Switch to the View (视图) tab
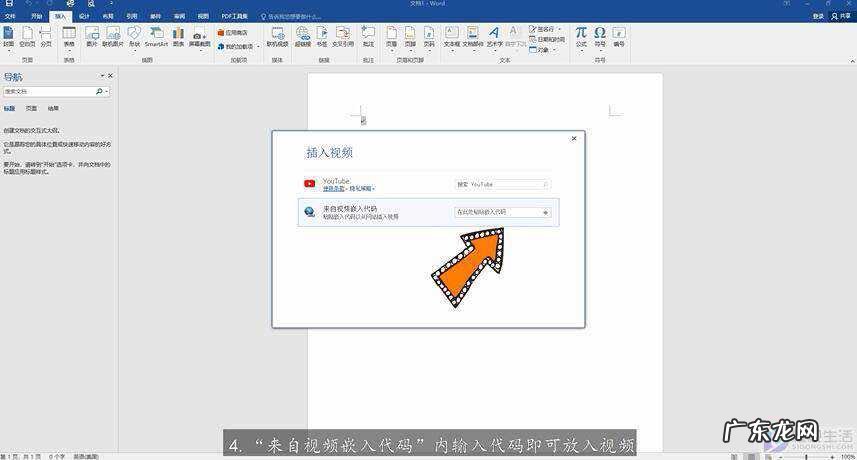Screen dimensions: 857x460 pos(203,16)
